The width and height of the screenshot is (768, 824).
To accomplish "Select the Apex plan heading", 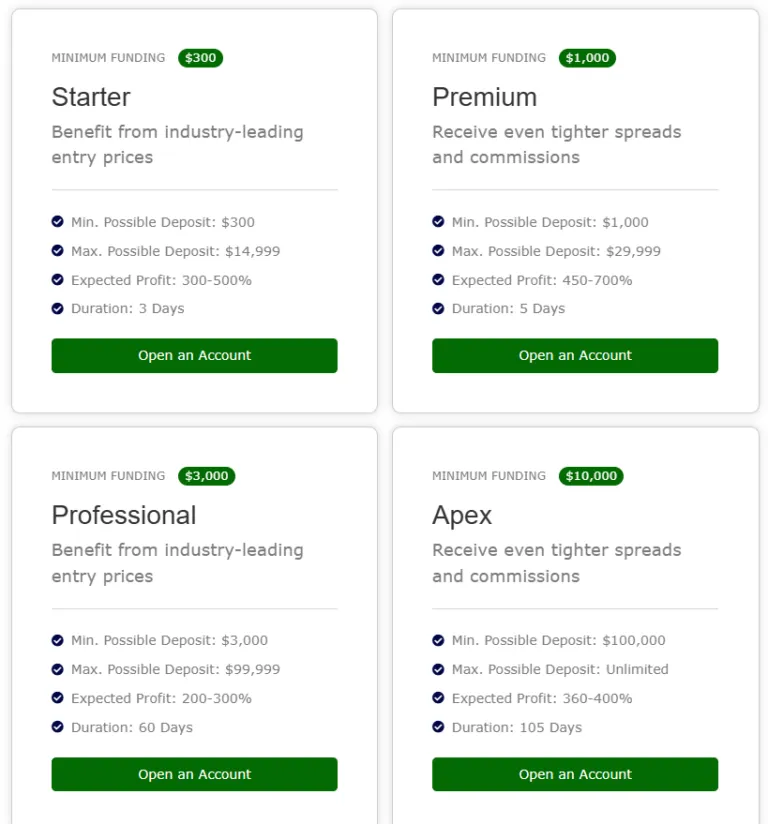I will pyautogui.click(x=462, y=515).
